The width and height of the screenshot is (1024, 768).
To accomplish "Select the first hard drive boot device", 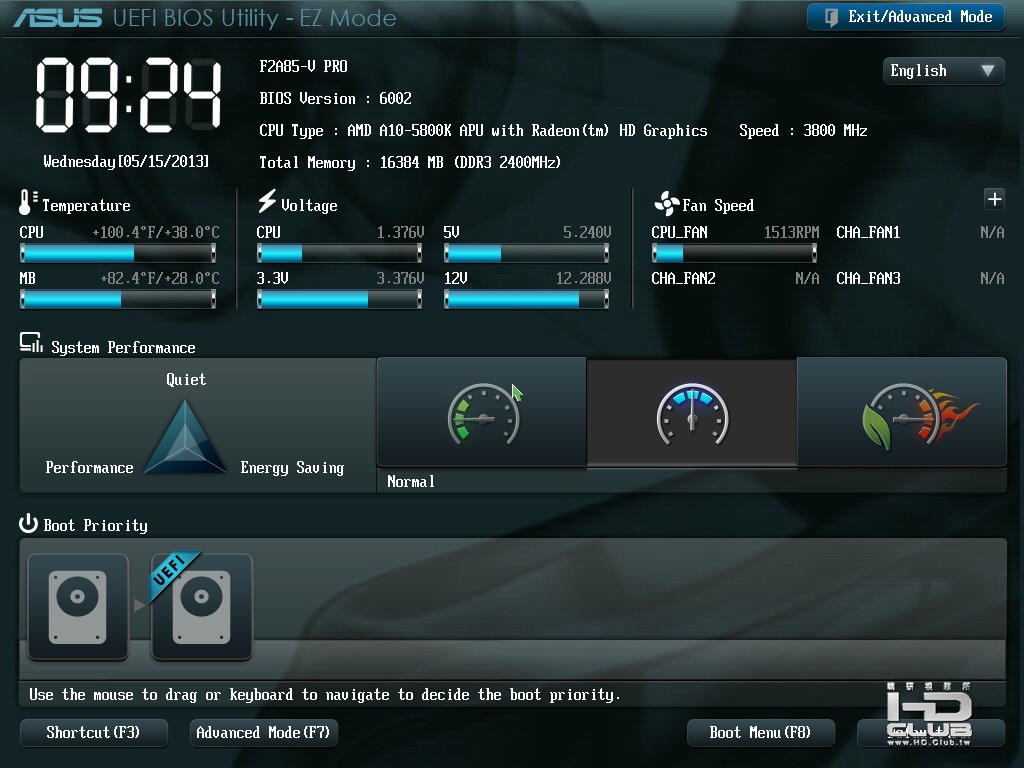I will pos(78,607).
